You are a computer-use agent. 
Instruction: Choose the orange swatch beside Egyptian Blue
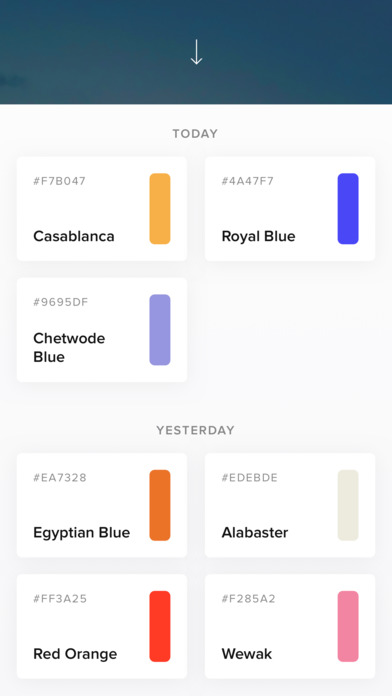pos(160,505)
